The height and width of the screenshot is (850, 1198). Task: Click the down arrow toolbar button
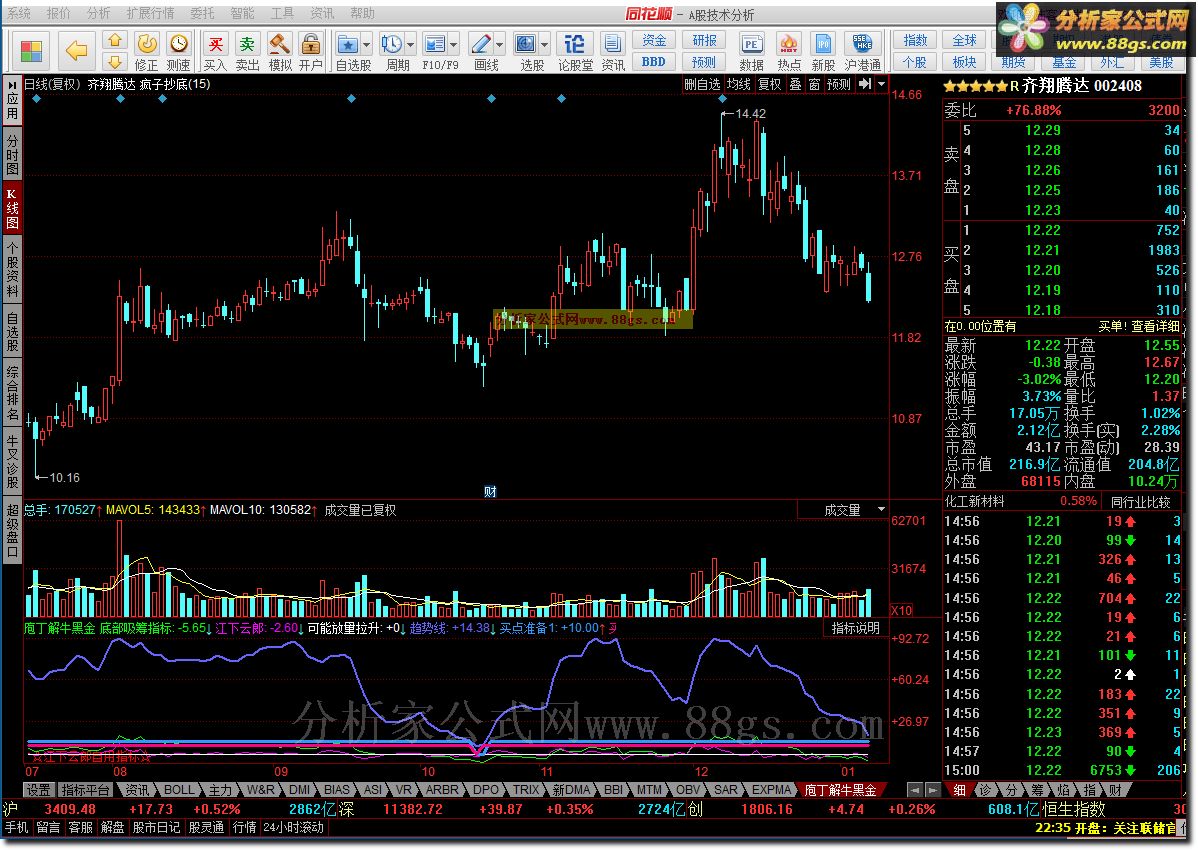tap(115, 62)
